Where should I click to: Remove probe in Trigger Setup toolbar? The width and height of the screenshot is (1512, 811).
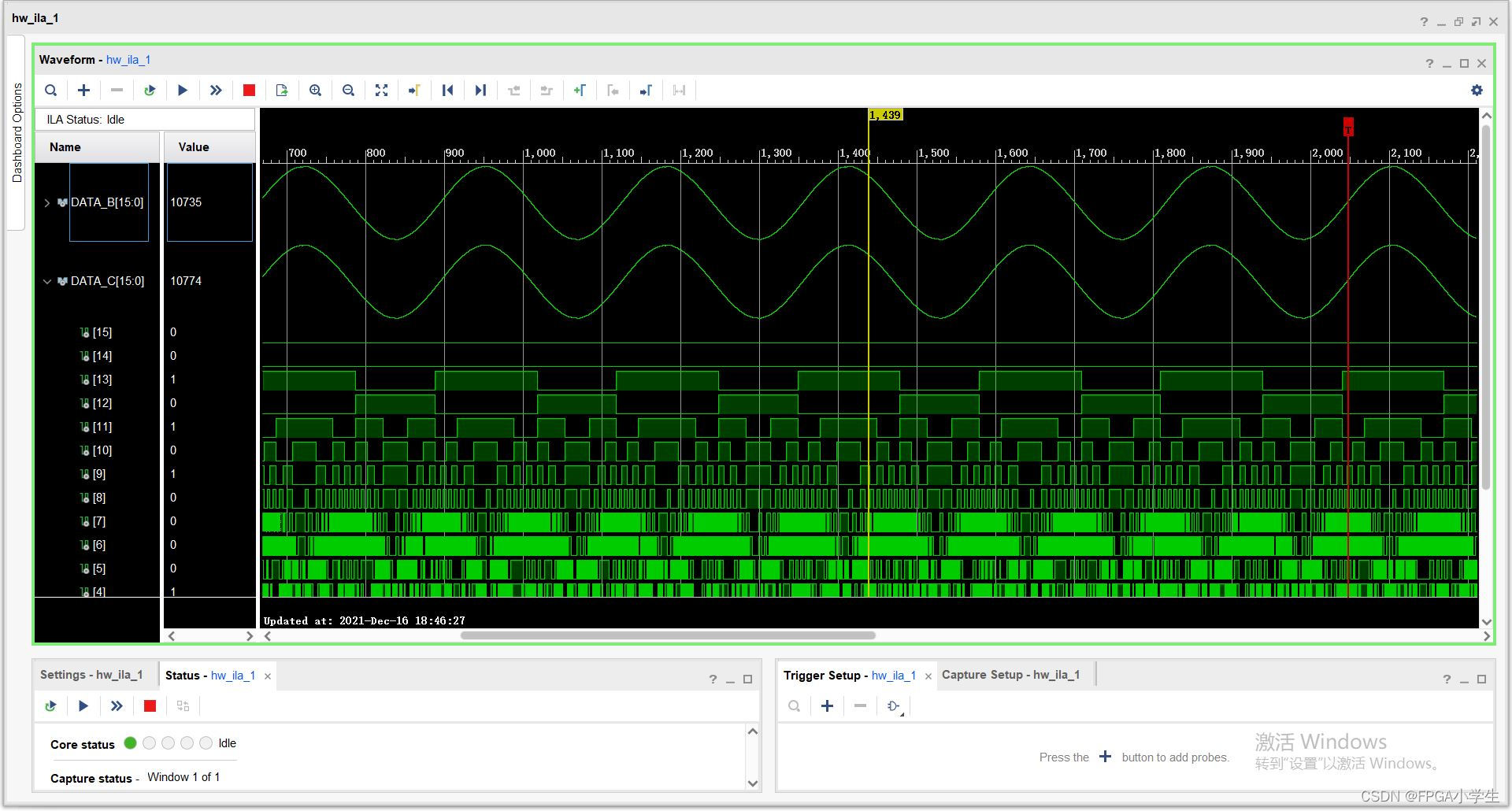[860, 706]
